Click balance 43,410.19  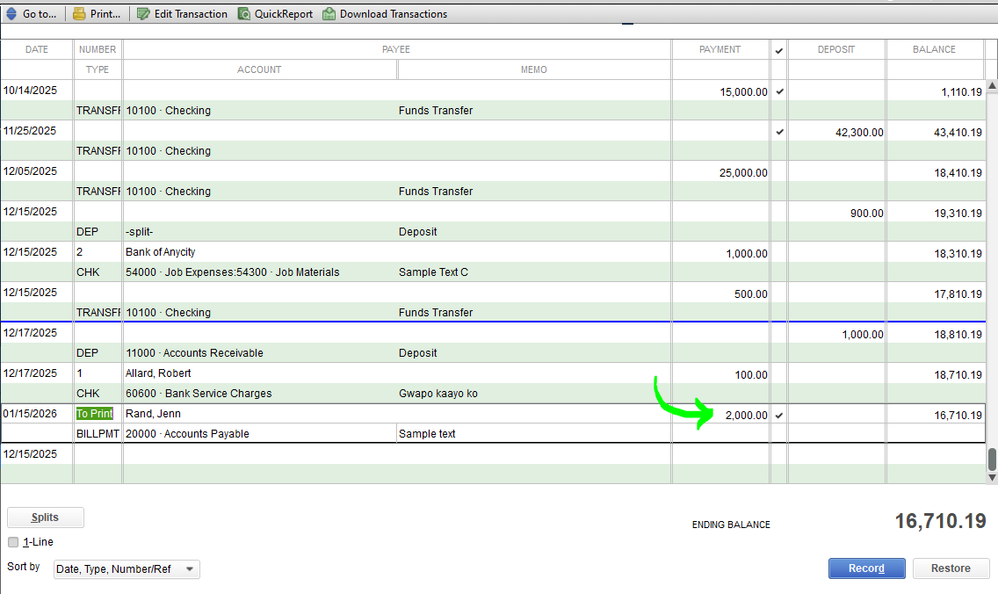[958, 132]
